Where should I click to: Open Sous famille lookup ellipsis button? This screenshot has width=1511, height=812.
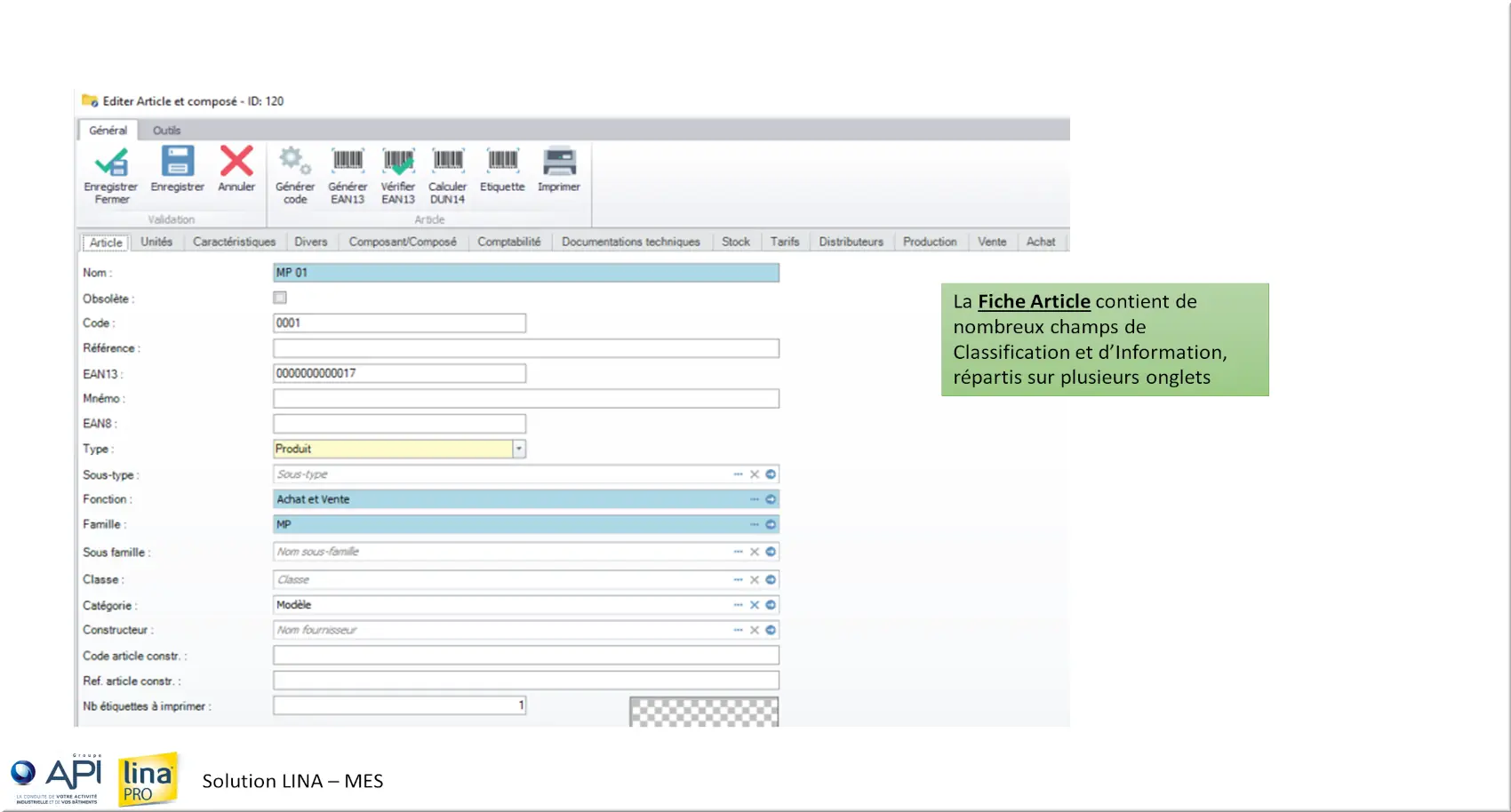click(738, 552)
